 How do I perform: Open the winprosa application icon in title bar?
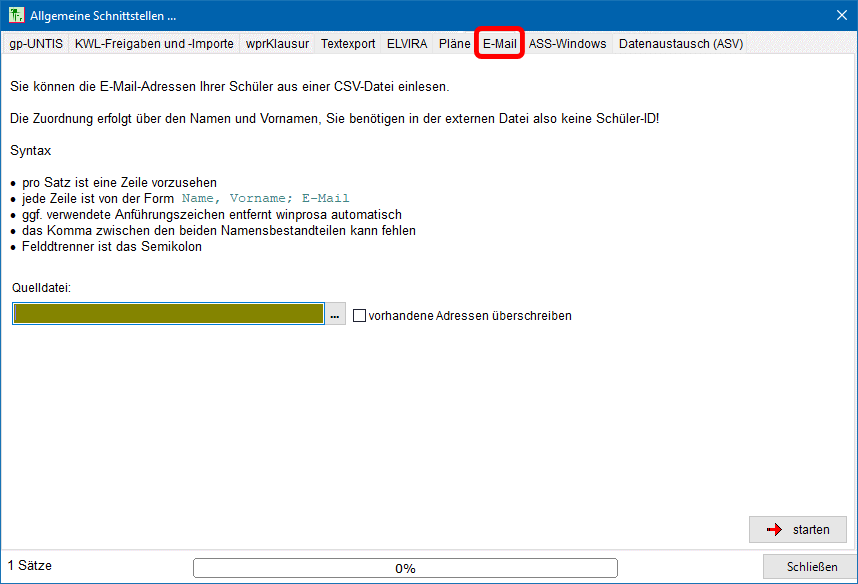point(16,15)
